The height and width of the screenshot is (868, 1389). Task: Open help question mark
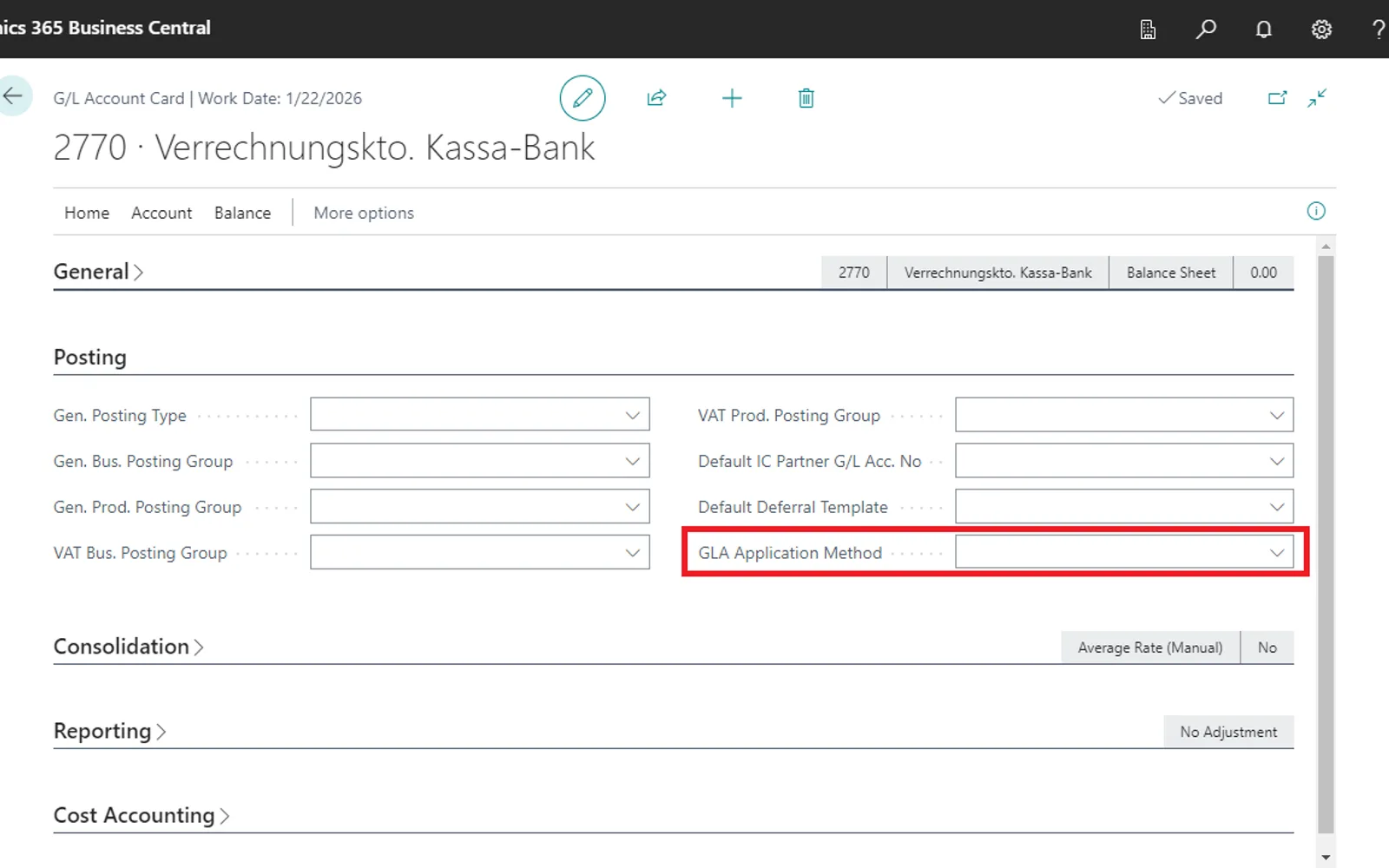pyautogui.click(x=1378, y=30)
